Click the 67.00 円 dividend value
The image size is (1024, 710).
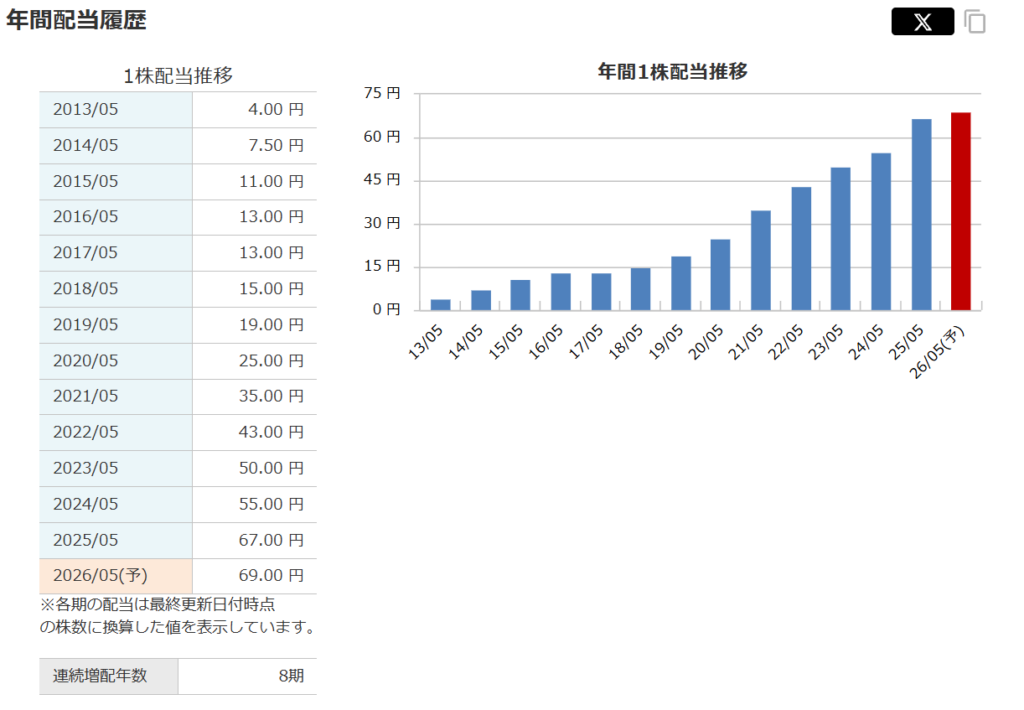pos(271,540)
